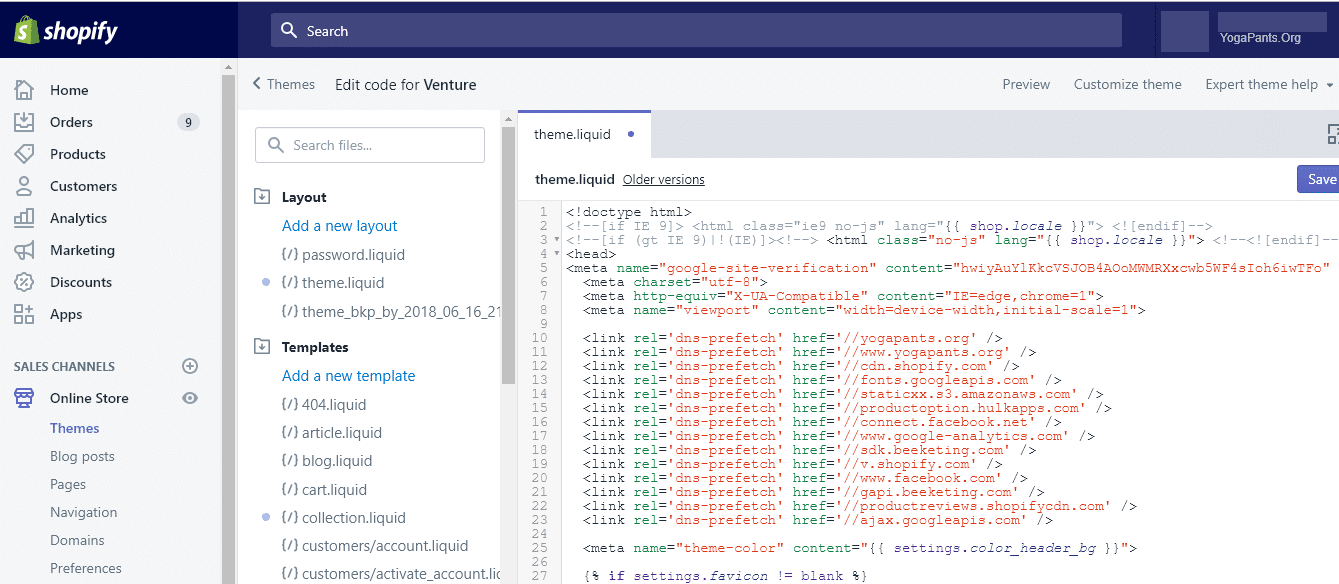
Task: Select Themes under Online Store
Action: (x=75, y=428)
